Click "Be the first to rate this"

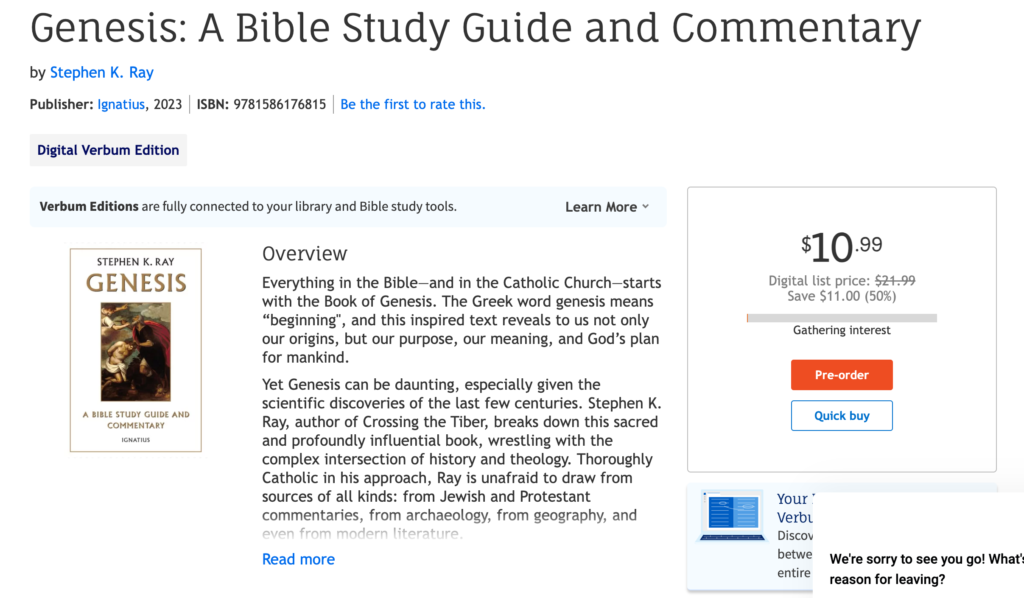pos(413,104)
